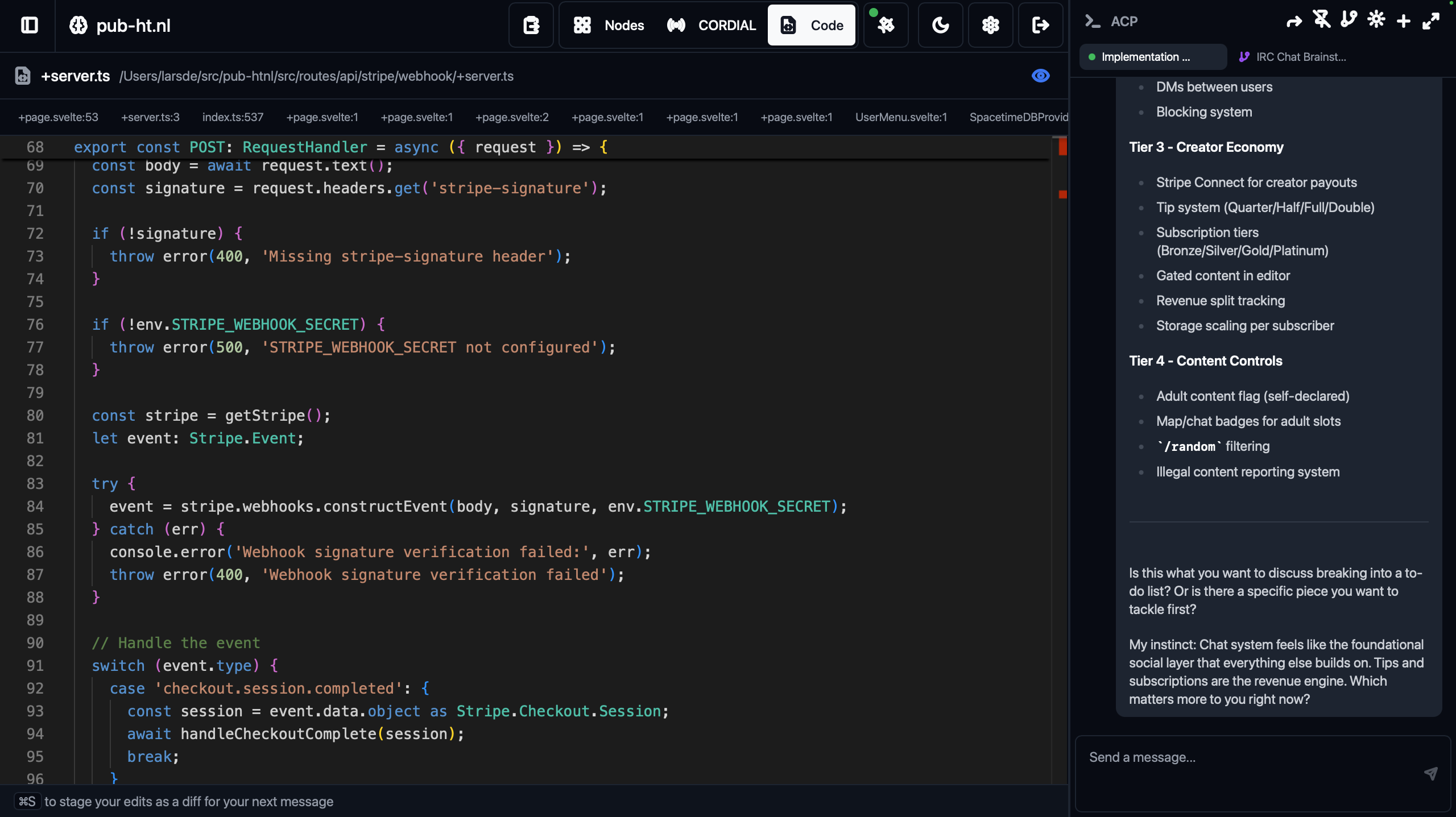
Task: Open the index.ts:537 breadcrumb reference
Action: click(x=232, y=117)
